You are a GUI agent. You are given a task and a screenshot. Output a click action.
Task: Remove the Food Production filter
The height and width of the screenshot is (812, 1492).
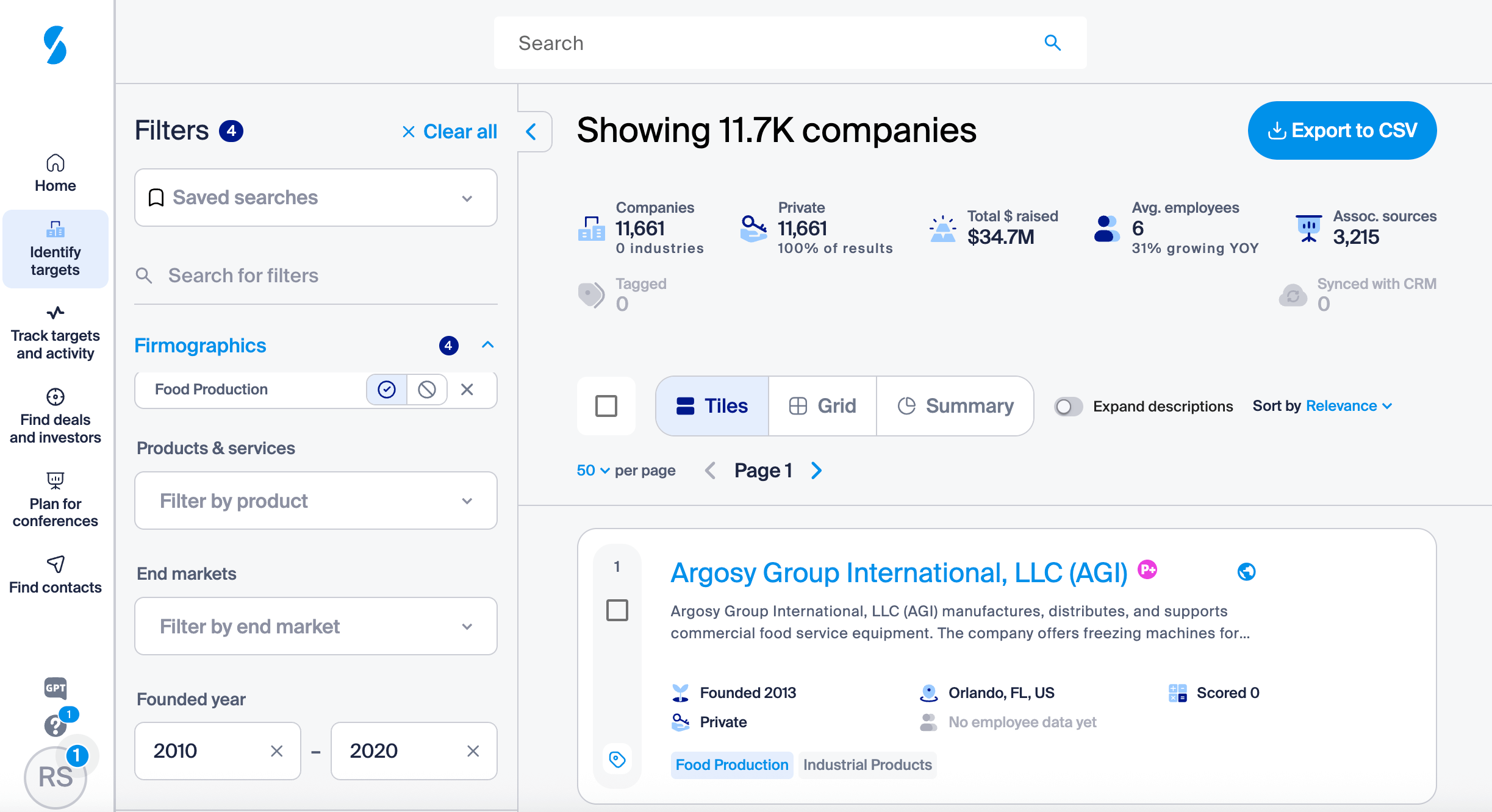467,389
